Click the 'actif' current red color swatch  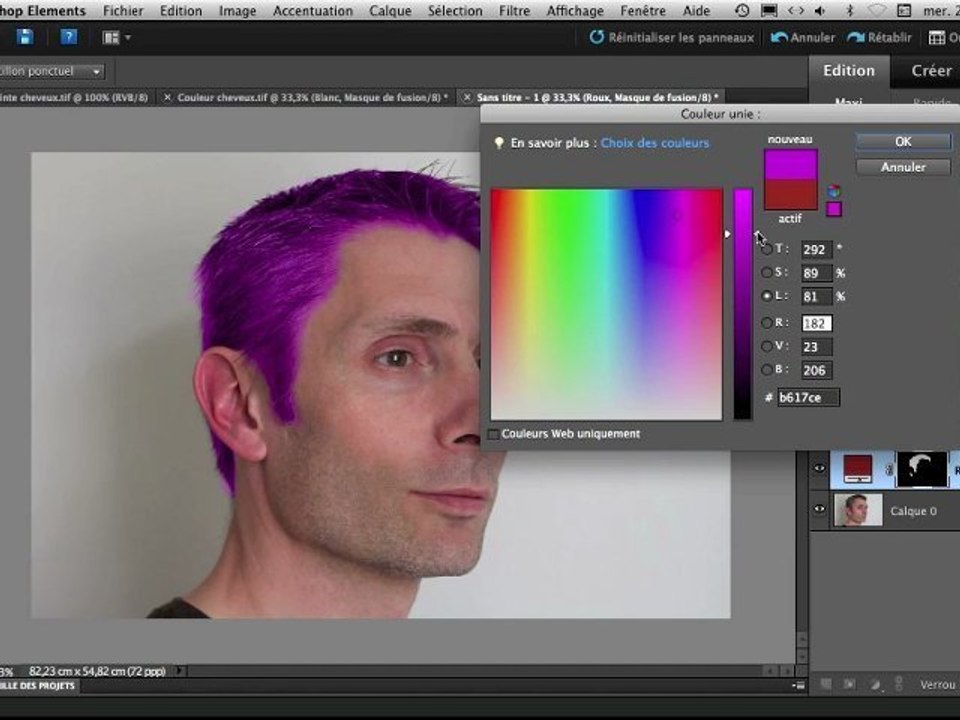pos(790,195)
